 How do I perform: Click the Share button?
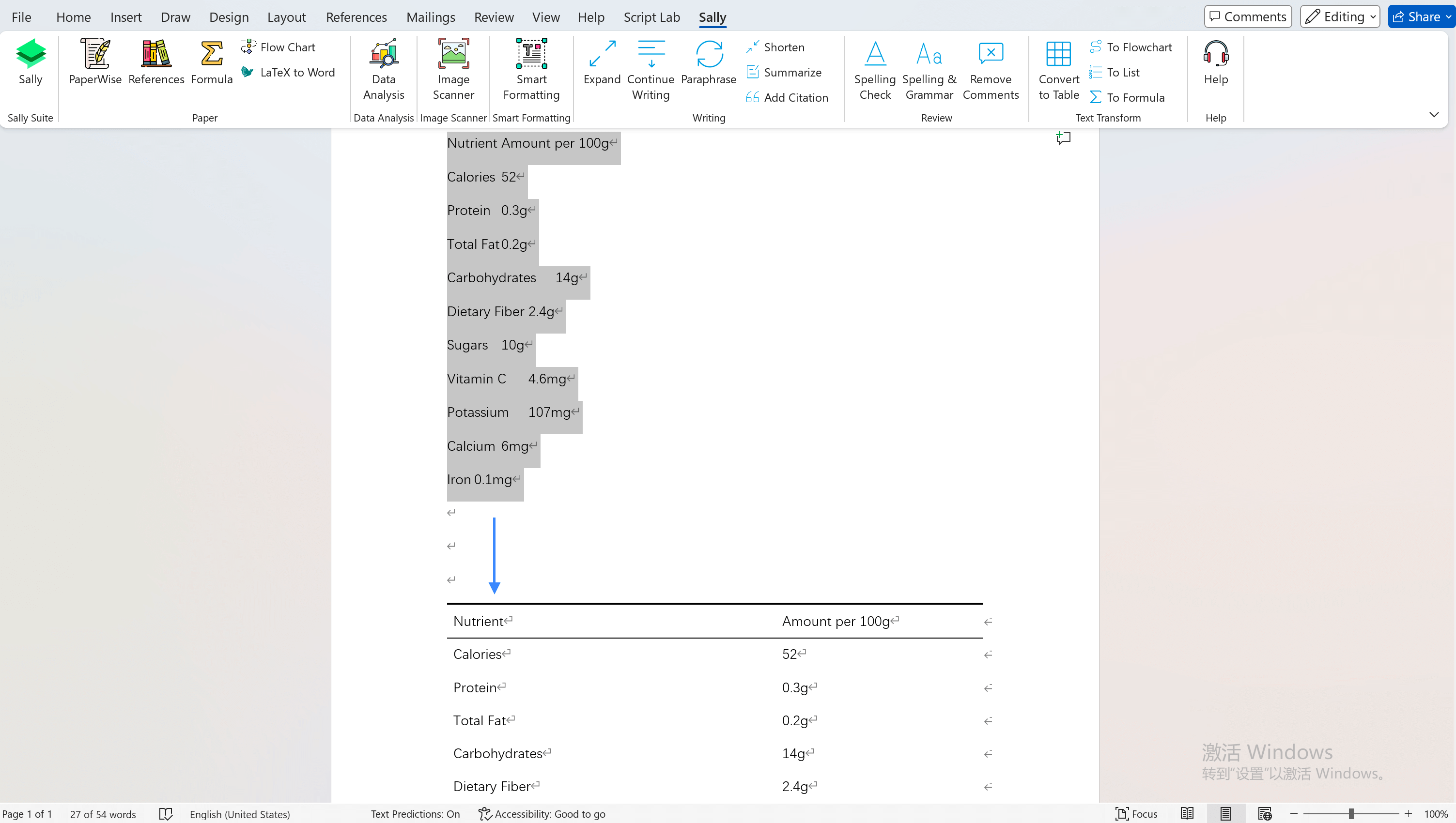[1416, 17]
